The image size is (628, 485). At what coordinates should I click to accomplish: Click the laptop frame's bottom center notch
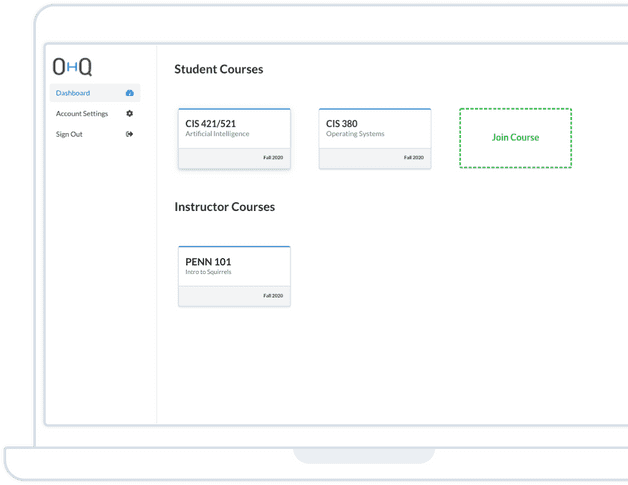point(363,455)
